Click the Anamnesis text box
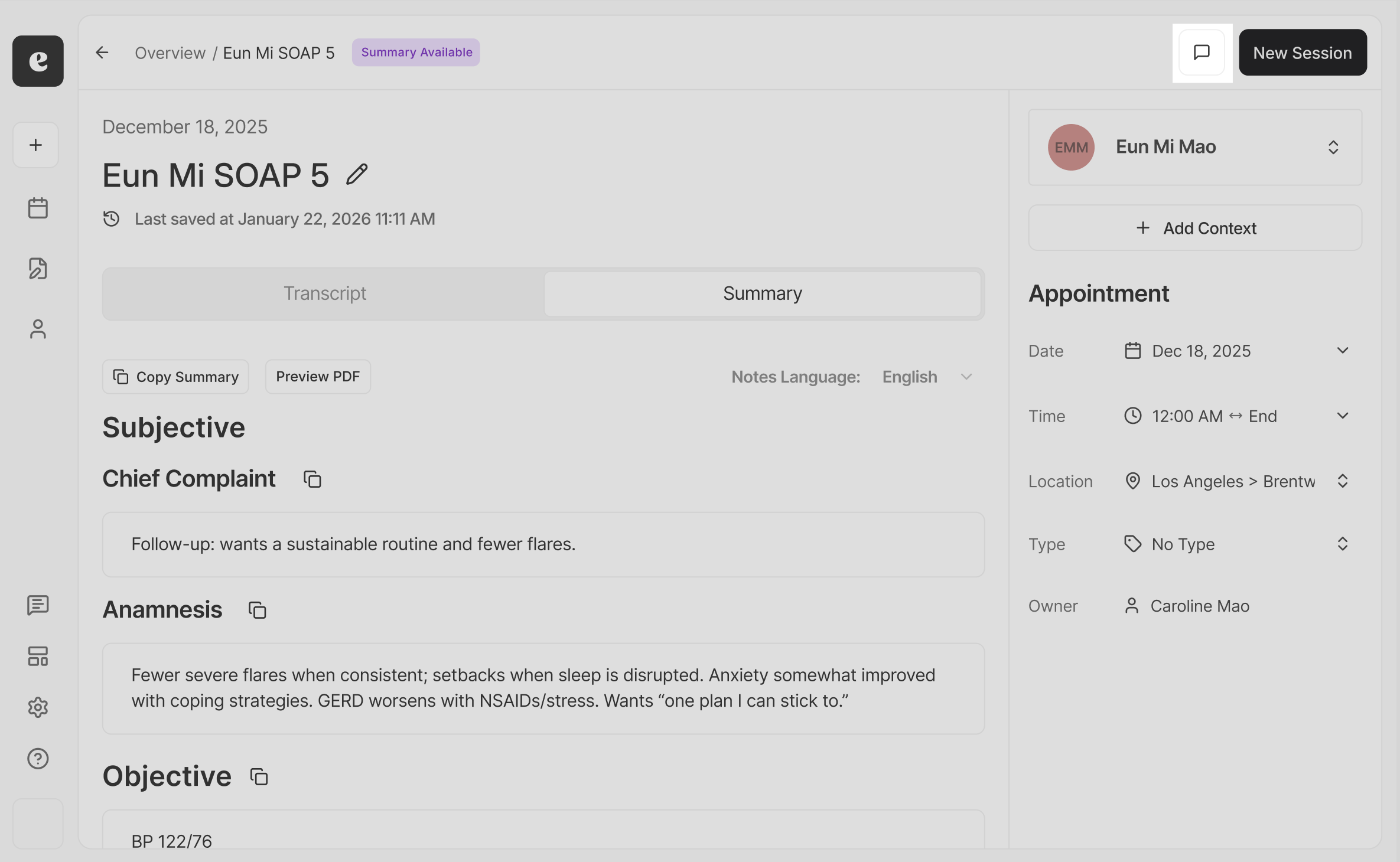The width and height of the screenshot is (1400, 862). pos(543,688)
